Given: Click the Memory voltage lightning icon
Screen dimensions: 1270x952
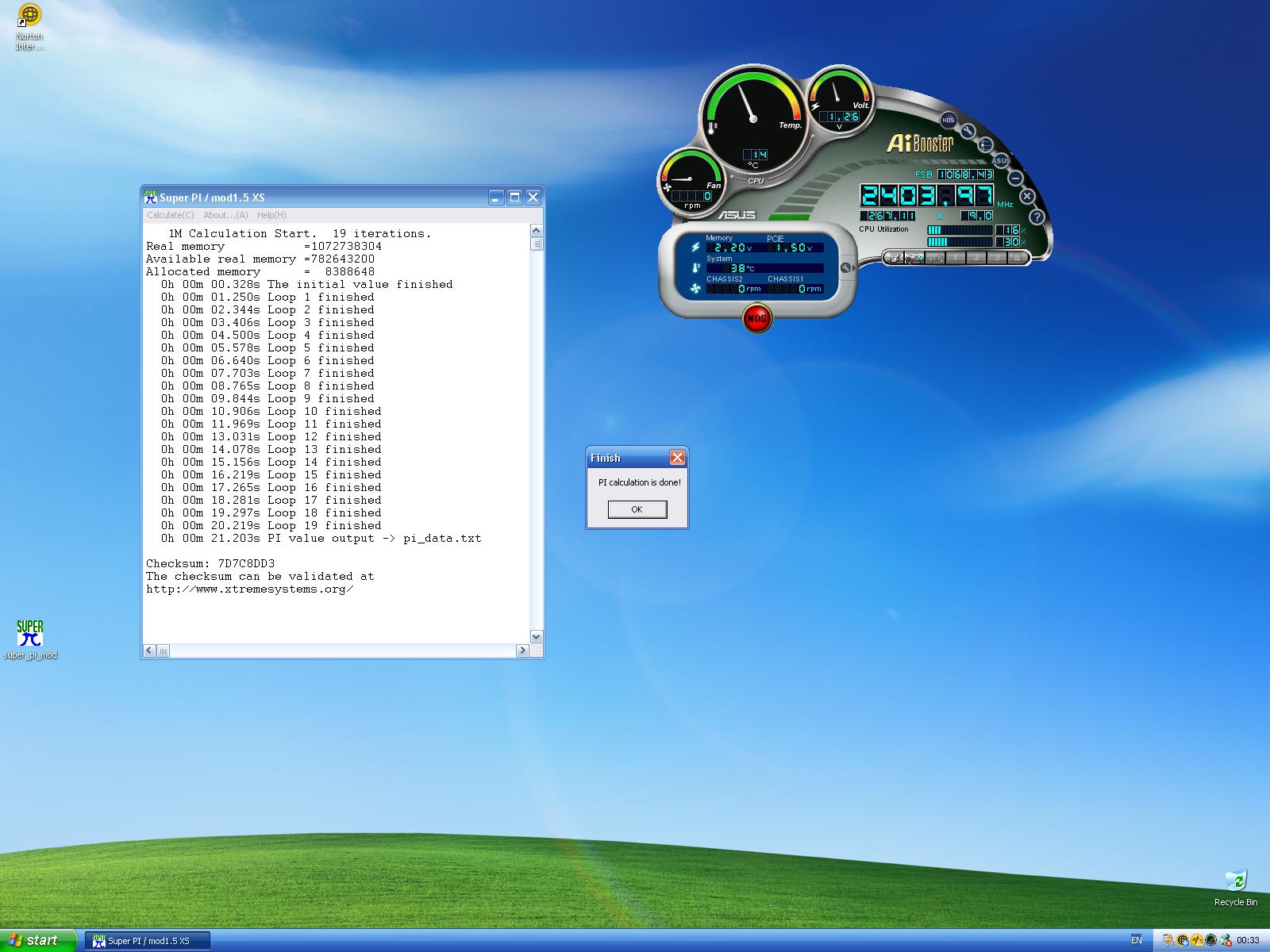Looking at the screenshot, I should [695, 248].
